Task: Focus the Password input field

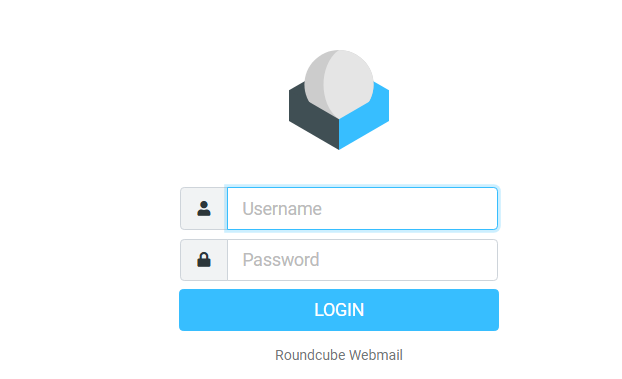Action: pos(362,260)
